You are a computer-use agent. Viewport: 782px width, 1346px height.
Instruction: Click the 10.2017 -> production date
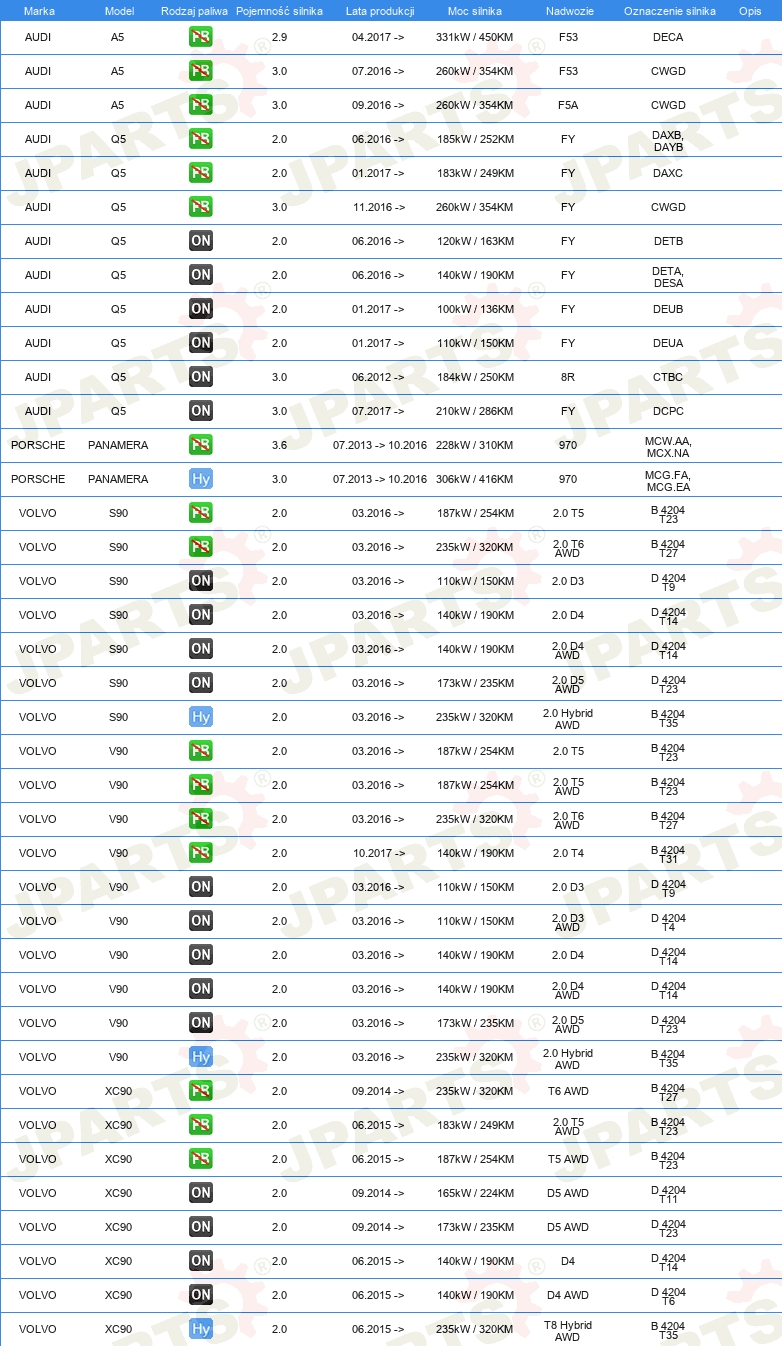[x=379, y=853]
